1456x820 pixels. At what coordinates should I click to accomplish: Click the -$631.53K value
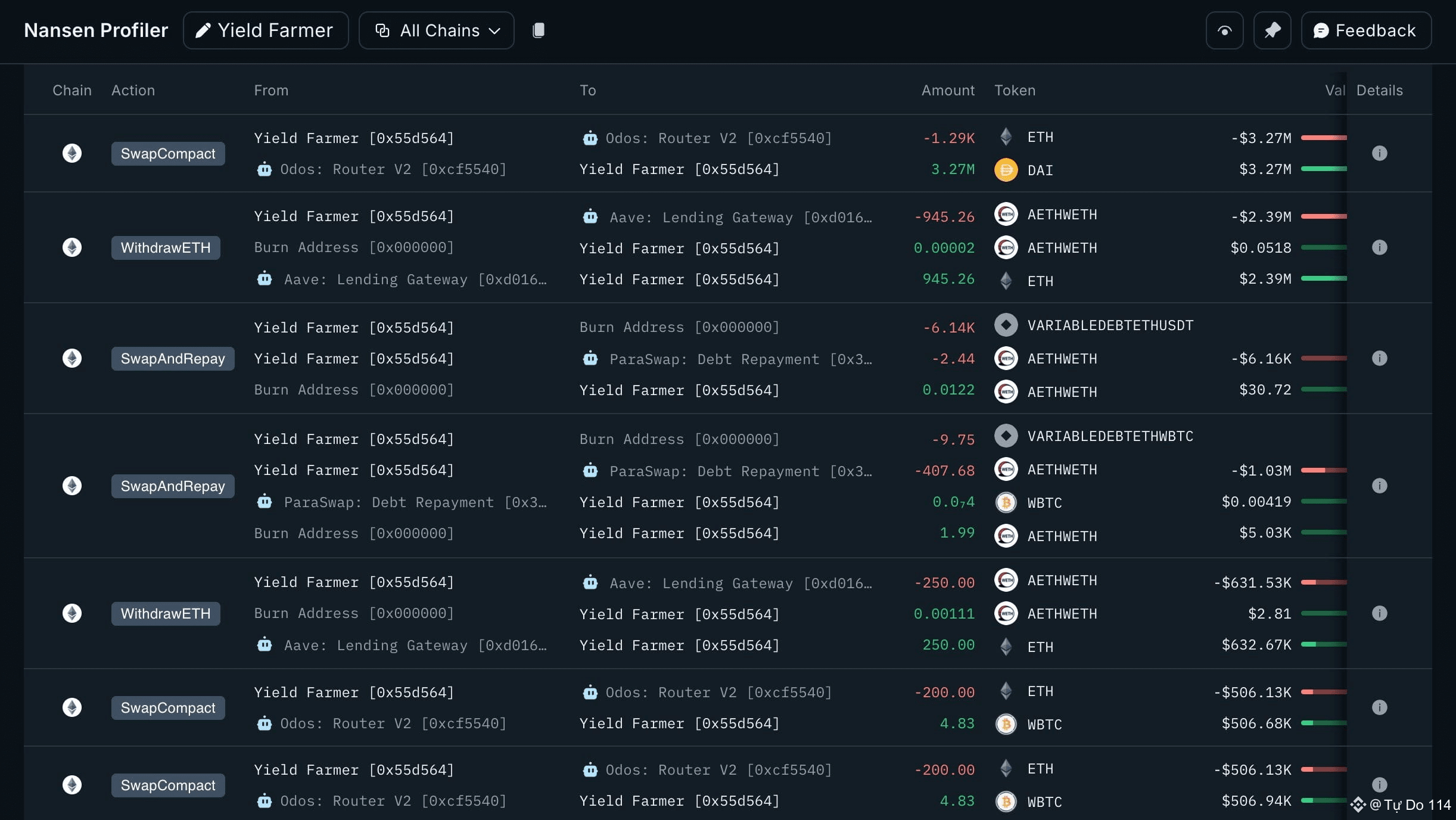point(1252,582)
